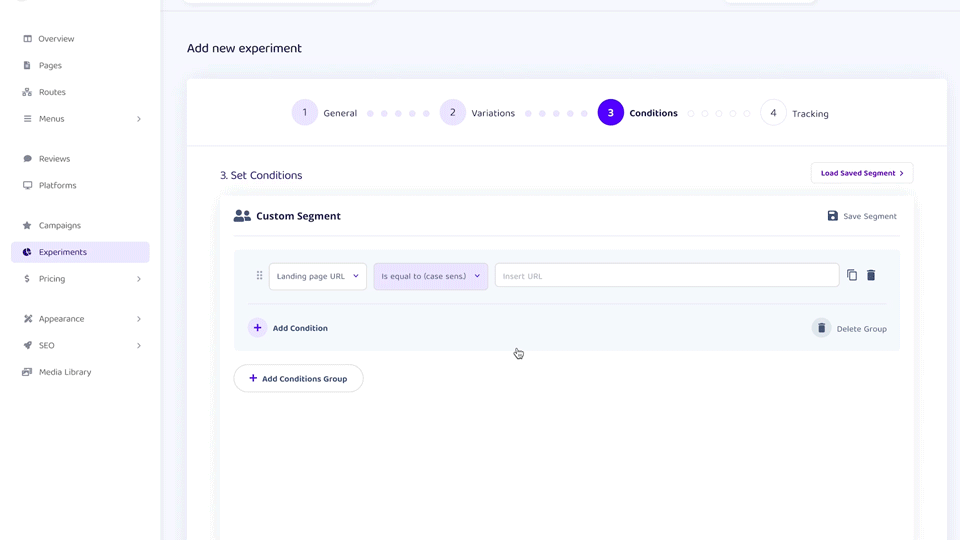Open the Landing page URL dropdown
The image size is (960, 540).
(x=318, y=276)
